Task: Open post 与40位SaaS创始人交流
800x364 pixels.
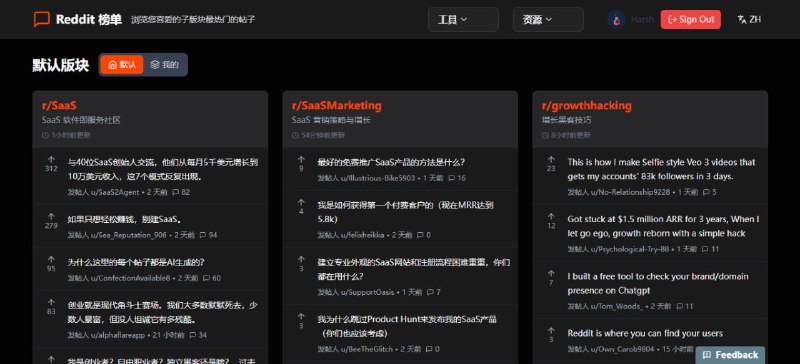Action: pos(163,169)
